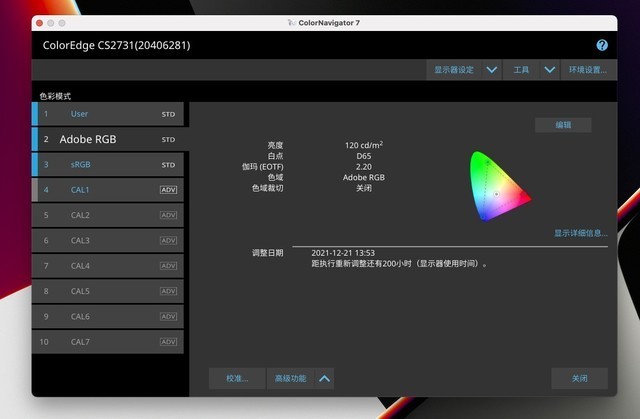
Task: Select color mode 5 CAL2
Action: 108,215
